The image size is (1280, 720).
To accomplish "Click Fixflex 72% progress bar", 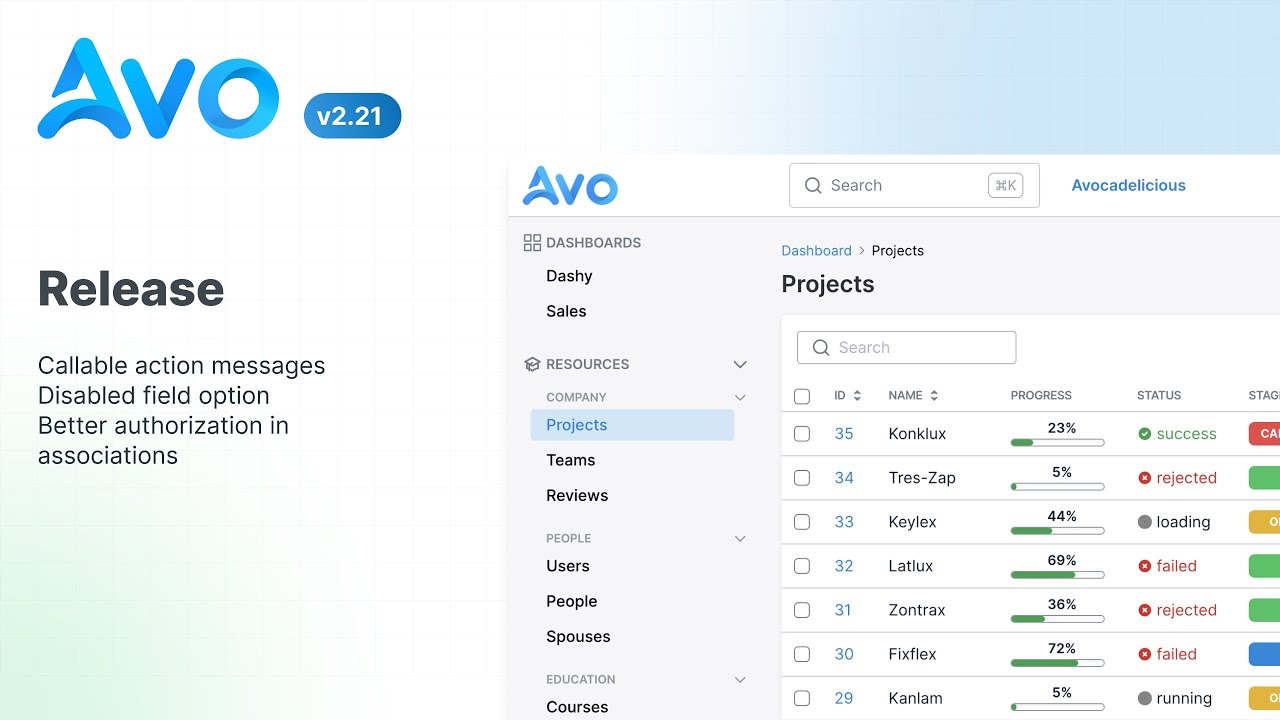I will (x=1058, y=662).
